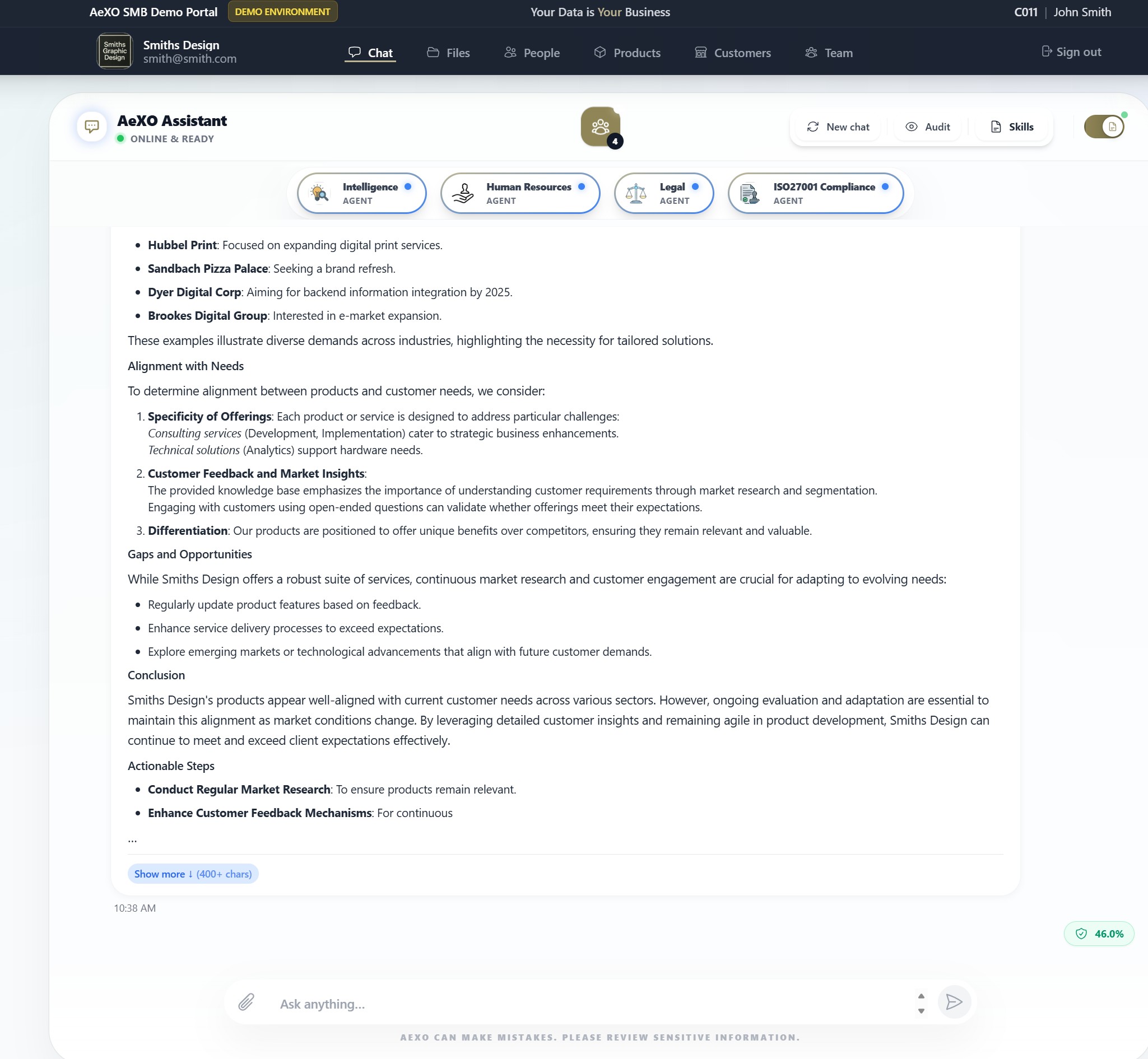Viewport: 1148px width, 1059px height.
Task: Click the down stepper beside message input
Action: (x=922, y=1010)
